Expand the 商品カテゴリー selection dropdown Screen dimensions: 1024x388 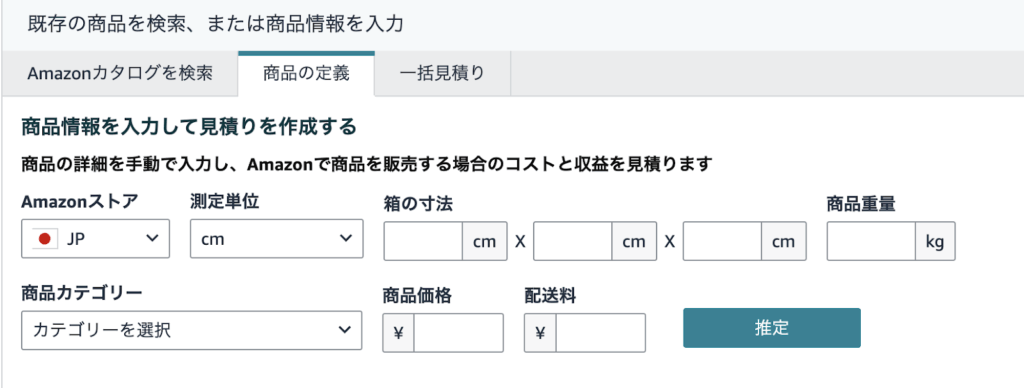(191, 331)
